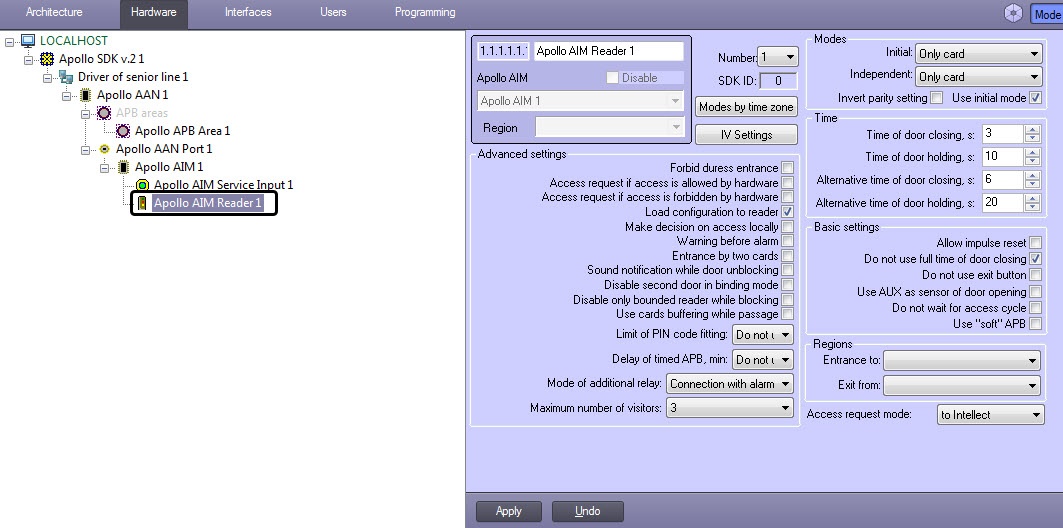The height and width of the screenshot is (528, 1063).
Task: Click Time of door closing stepper arrows
Action: [x=1032, y=134]
